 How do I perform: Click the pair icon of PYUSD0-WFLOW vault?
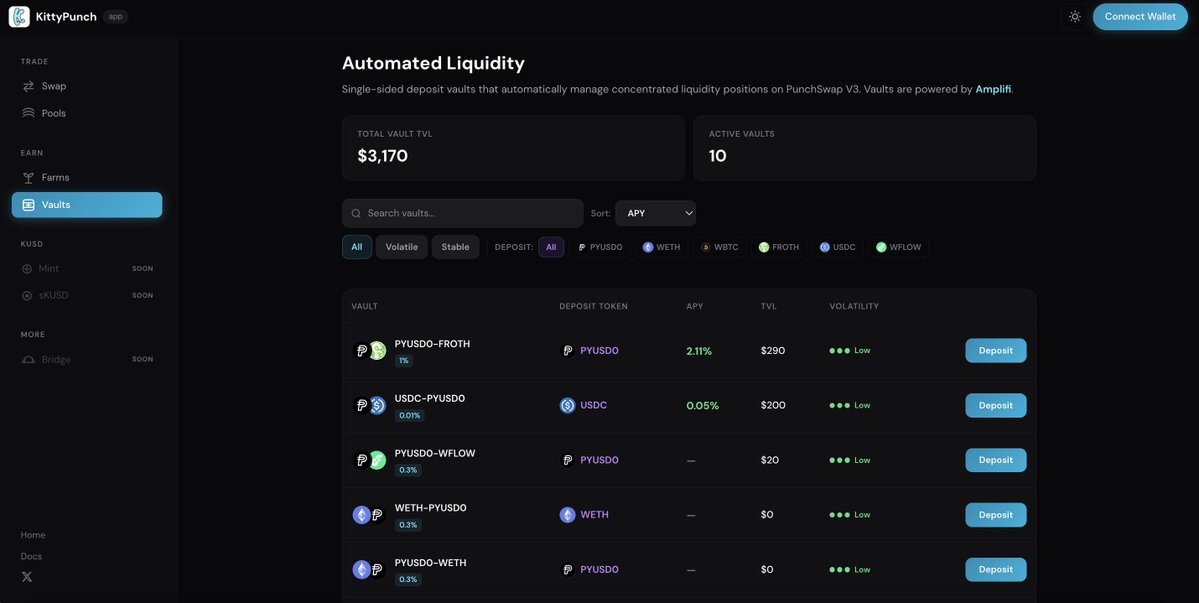click(369, 460)
